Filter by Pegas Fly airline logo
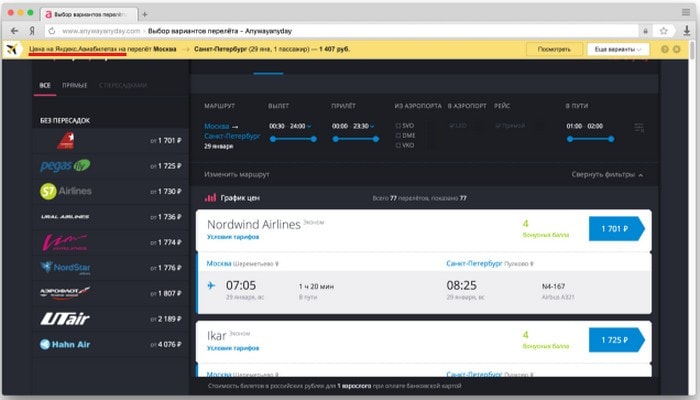 65,166
